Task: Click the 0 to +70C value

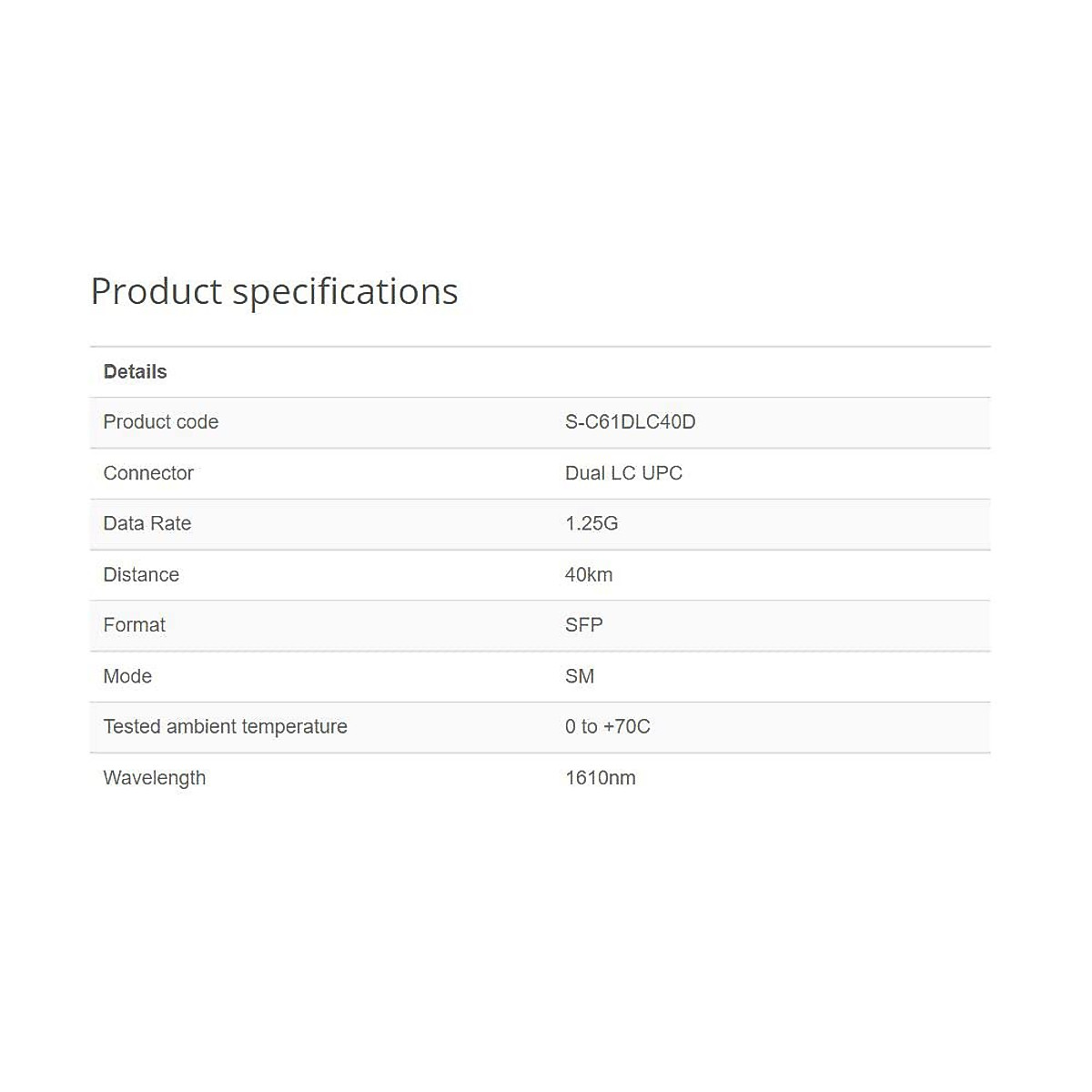Action: 607,727
